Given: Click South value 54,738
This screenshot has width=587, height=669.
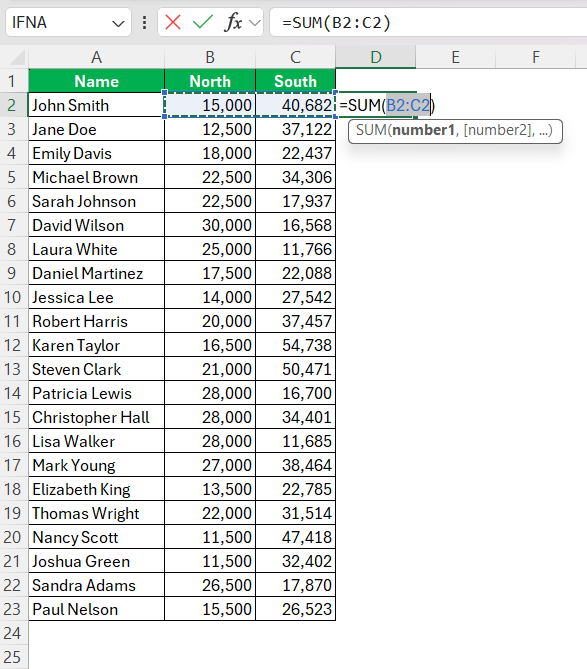Looking at the screenshot, I should [x=296, y=345].
